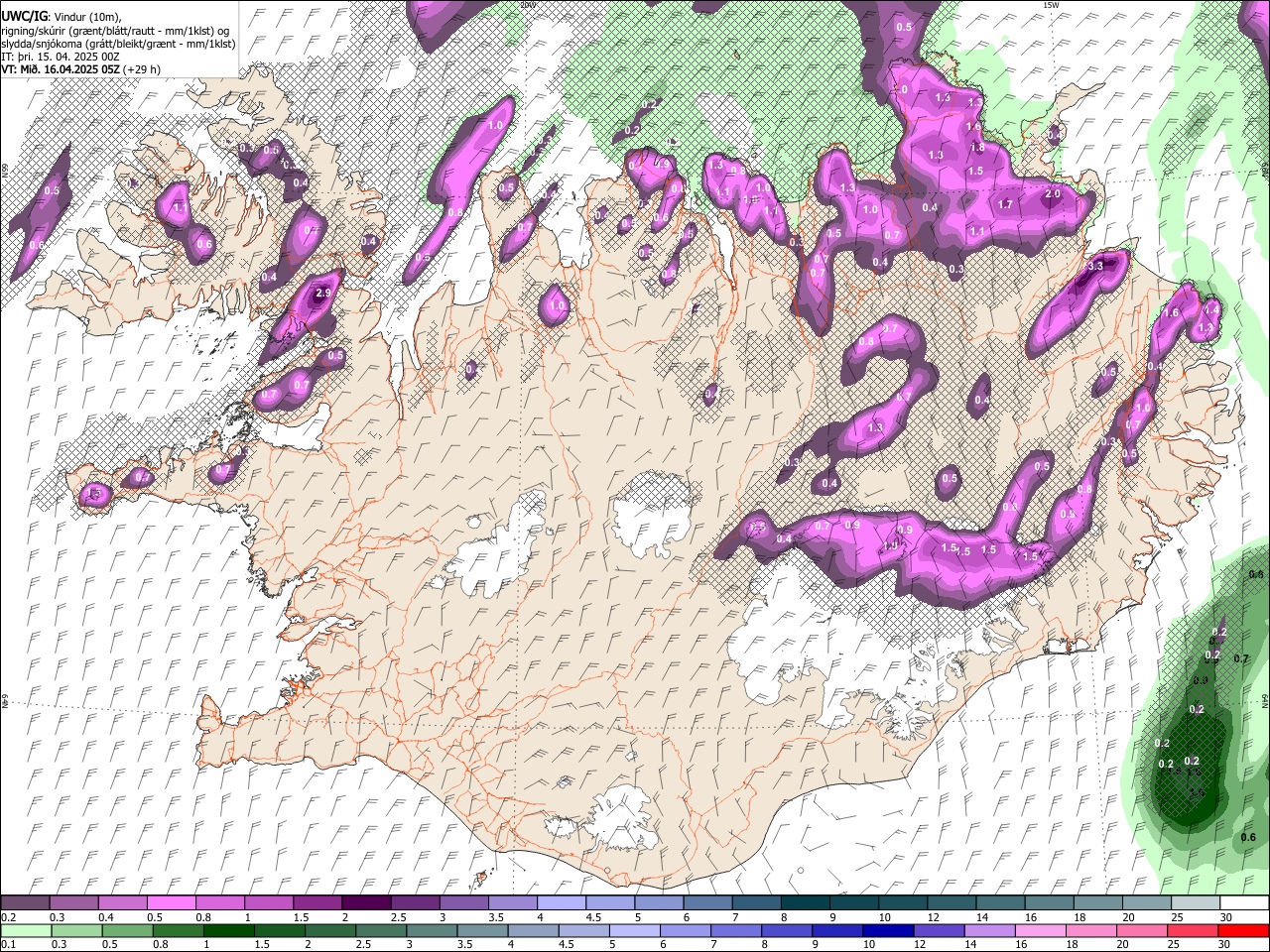Click the valid time 'VT: Mið. 16.04.2025 05Z'
The image size is (1270, 952).
pos(61,69)
